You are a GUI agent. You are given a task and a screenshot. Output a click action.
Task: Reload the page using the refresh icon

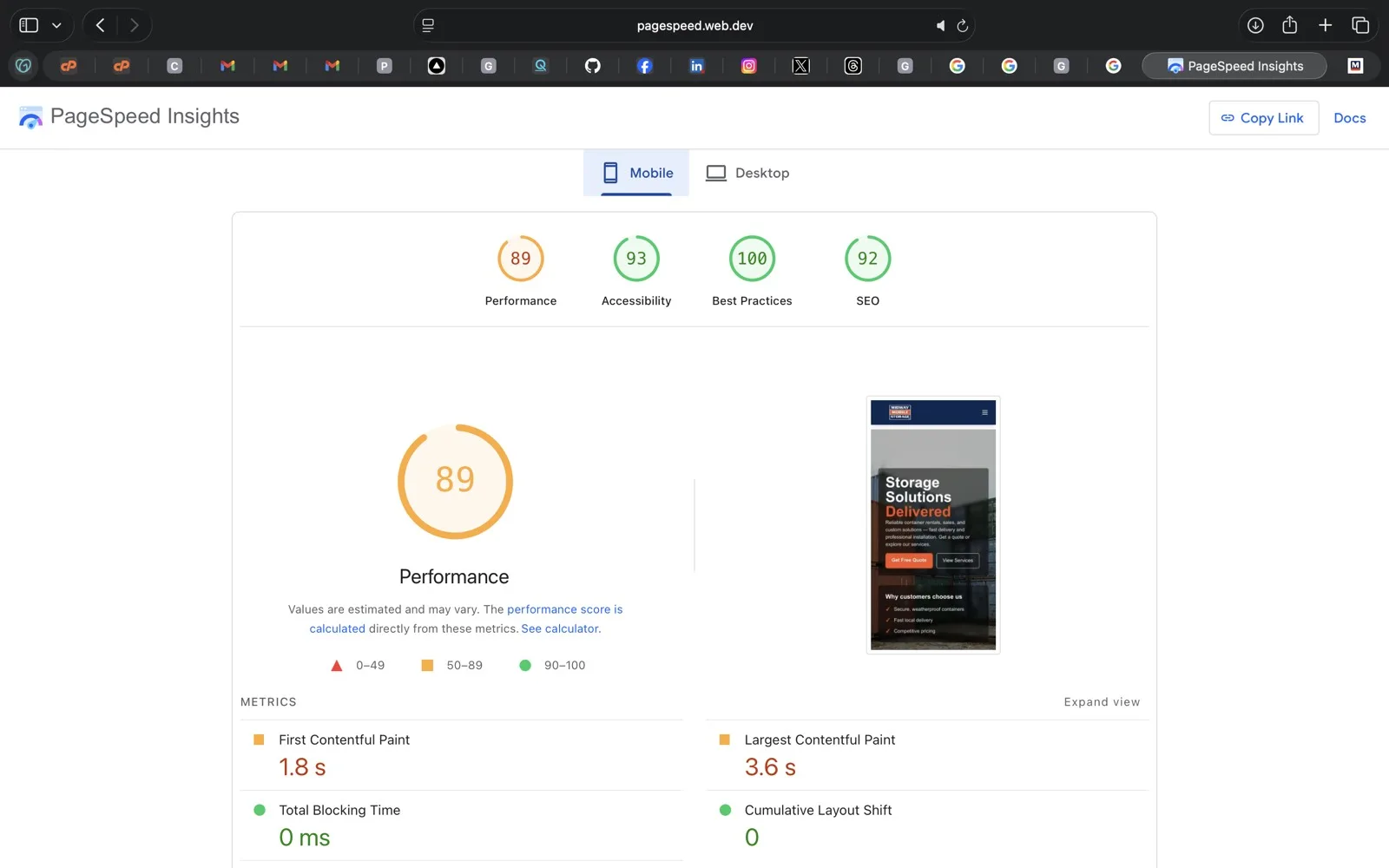963,25
